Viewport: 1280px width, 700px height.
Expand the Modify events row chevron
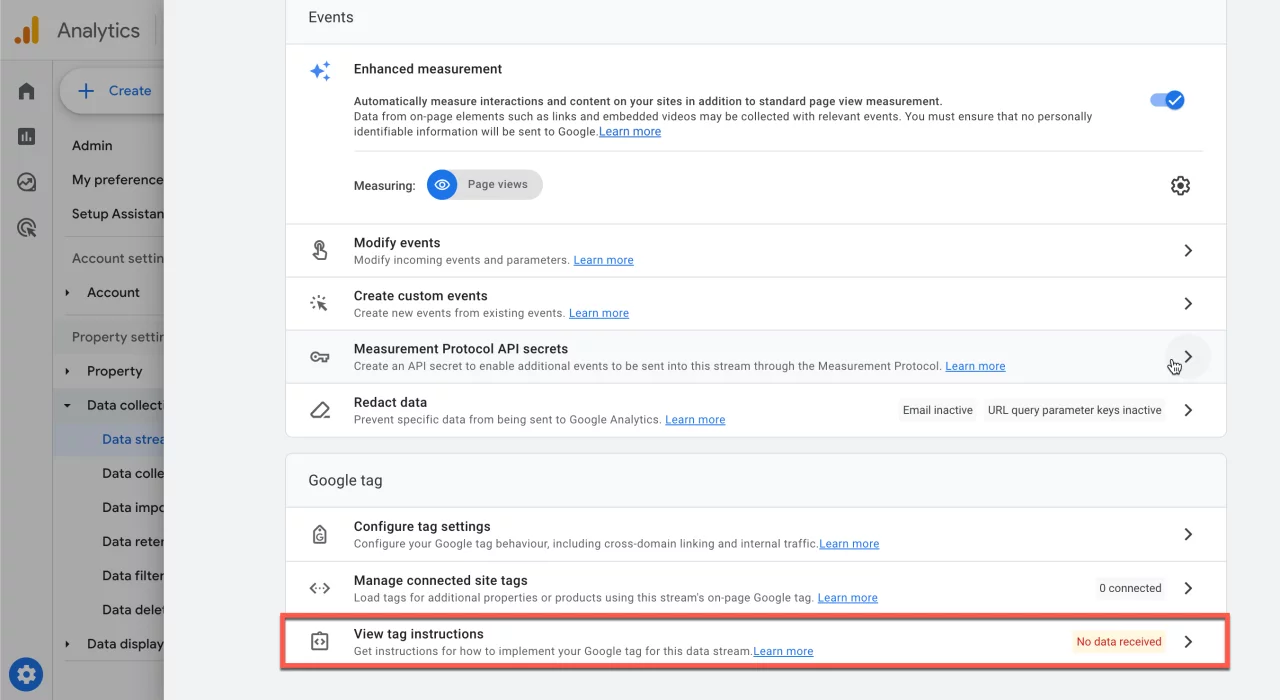point(1188,250)
